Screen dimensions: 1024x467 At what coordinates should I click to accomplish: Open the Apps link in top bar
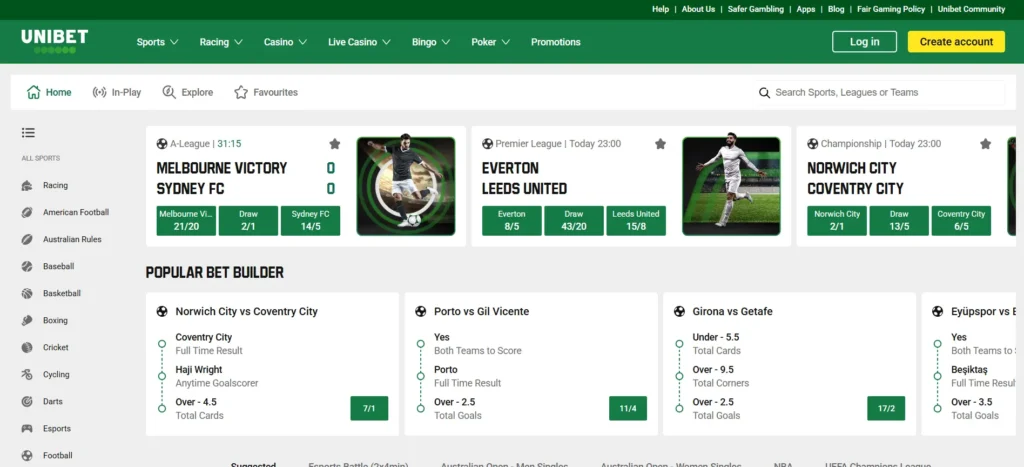click(806, 9)
